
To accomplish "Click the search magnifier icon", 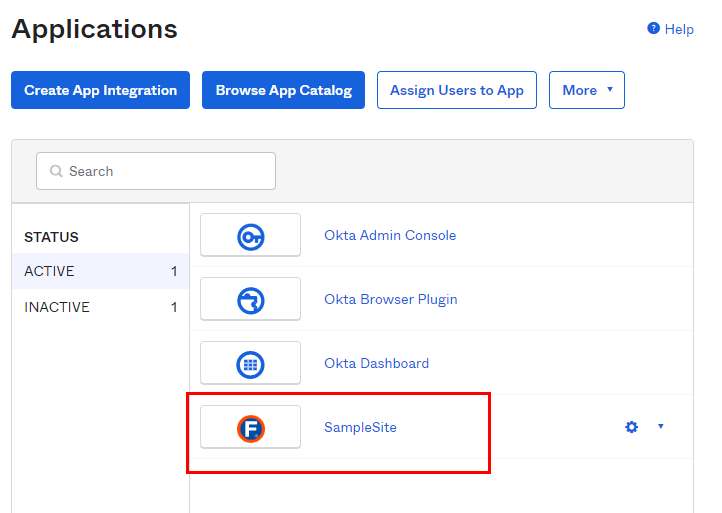I will click(56, 171).
